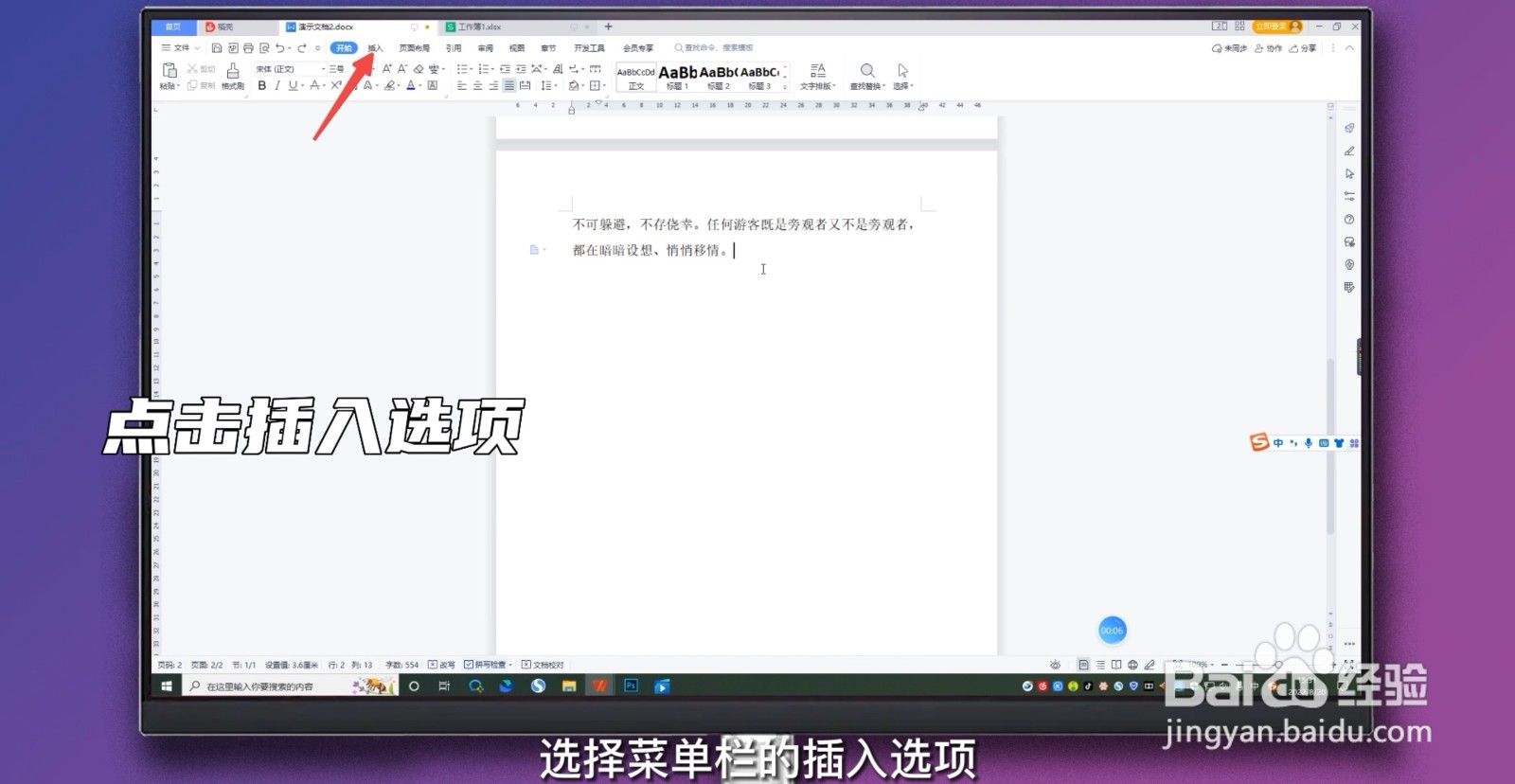
Task: Click the 立即登录 login button
Action: 1277,27
